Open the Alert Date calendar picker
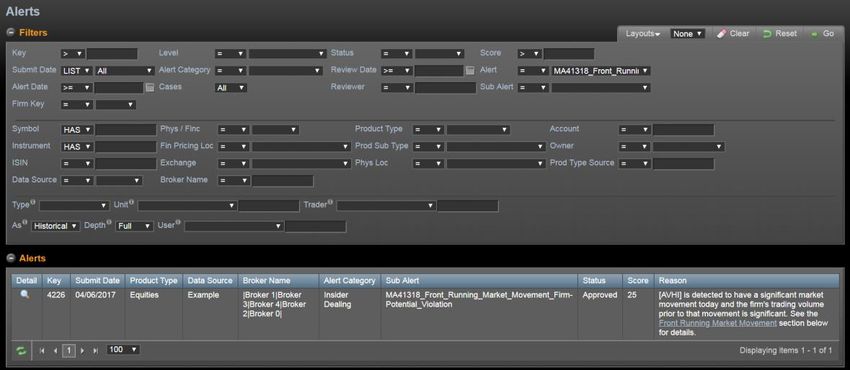This screenshot has height=370, width=850. click(x=150, y=87)
